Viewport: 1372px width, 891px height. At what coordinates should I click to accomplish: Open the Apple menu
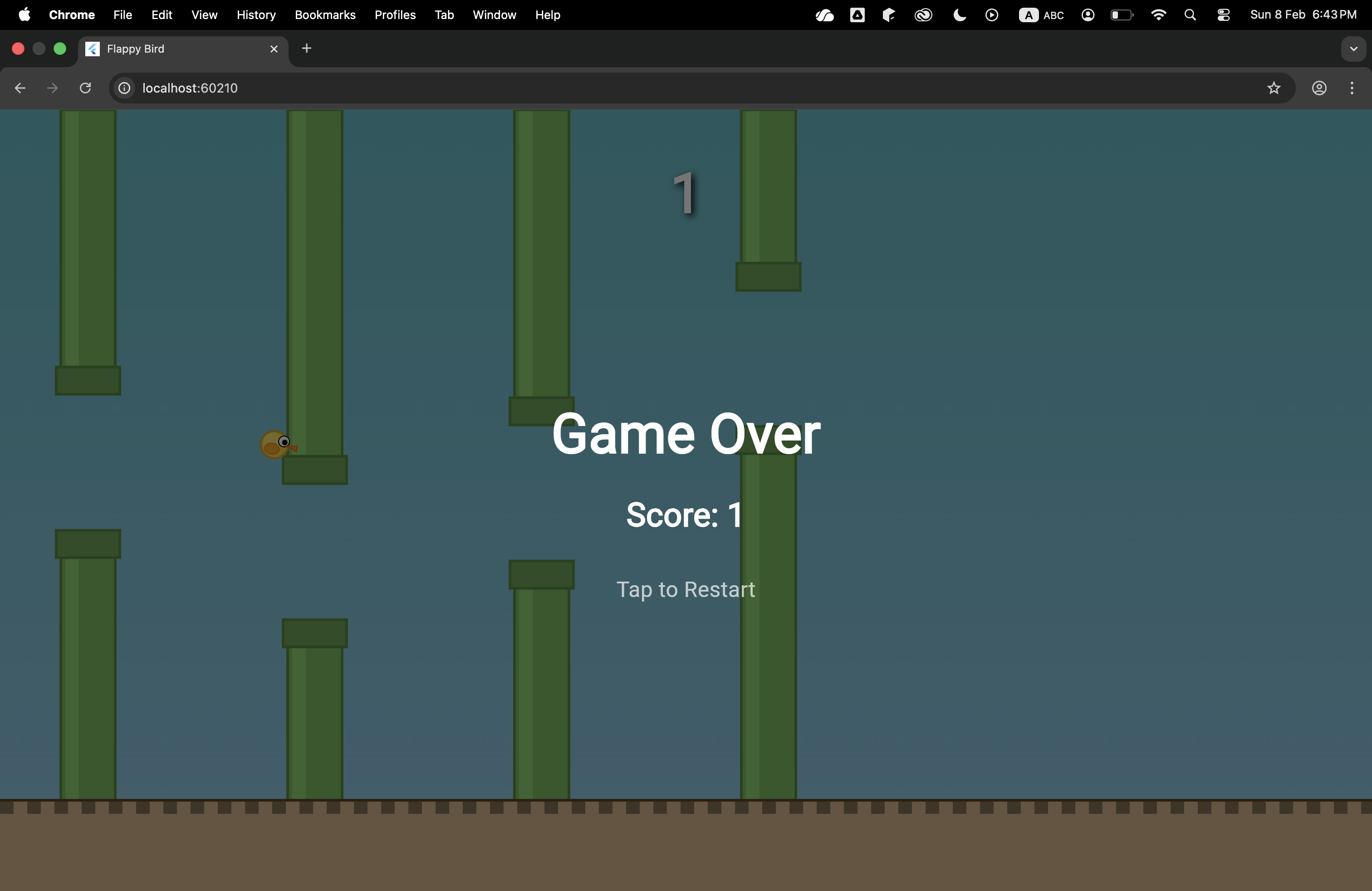(x=24, y=15)
